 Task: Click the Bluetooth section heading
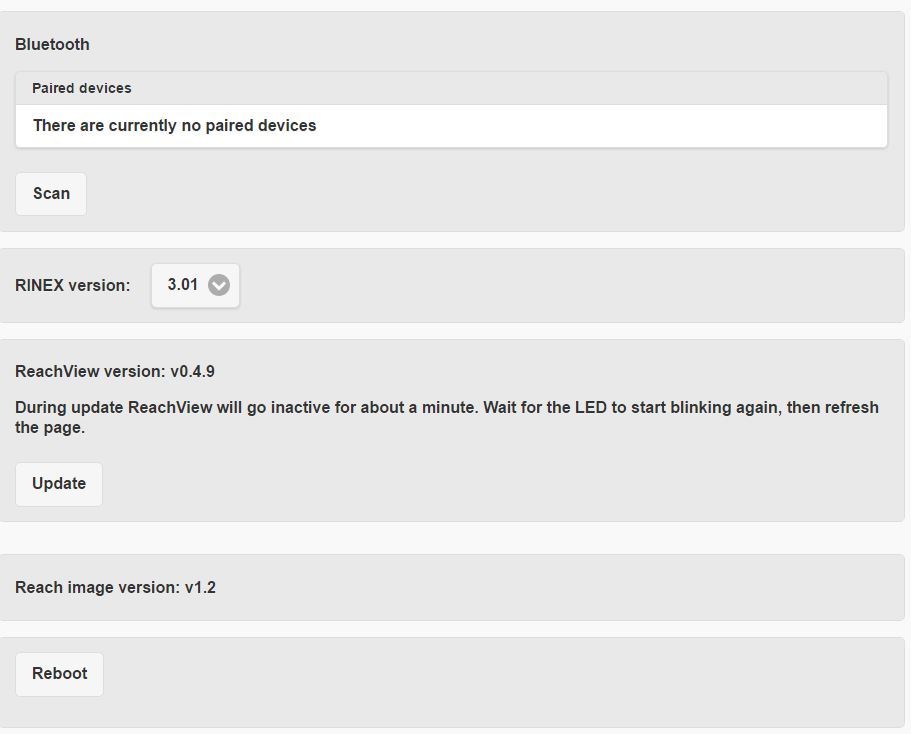pyautogui.click(x=52, y=45)
